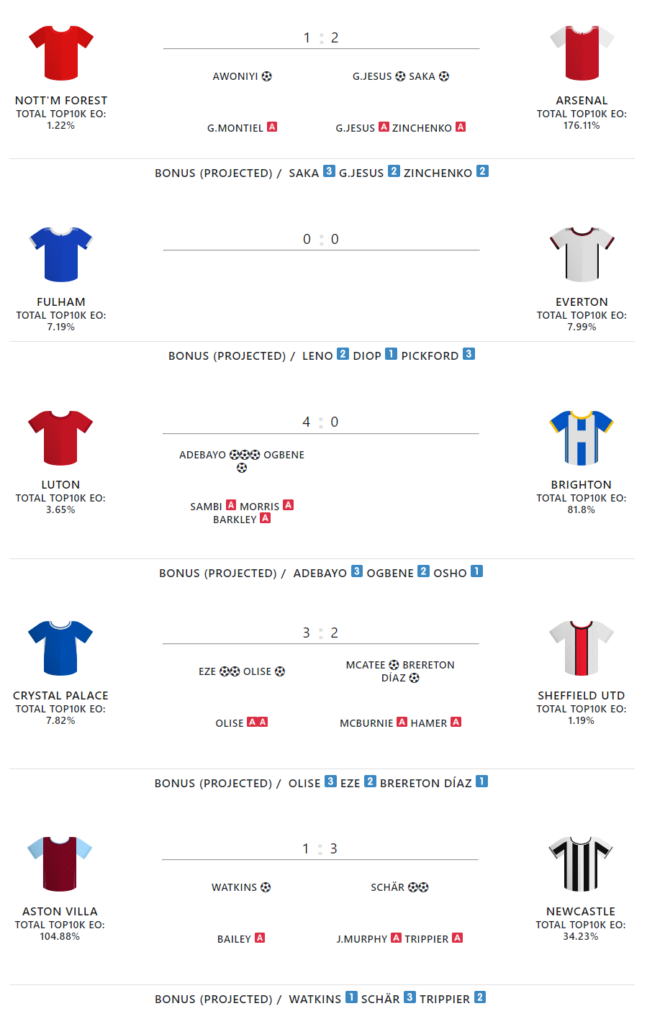Click the Crystal Palace shirt icon
The width and height of the screenshot is (647, 1024).
pos(61,647)
